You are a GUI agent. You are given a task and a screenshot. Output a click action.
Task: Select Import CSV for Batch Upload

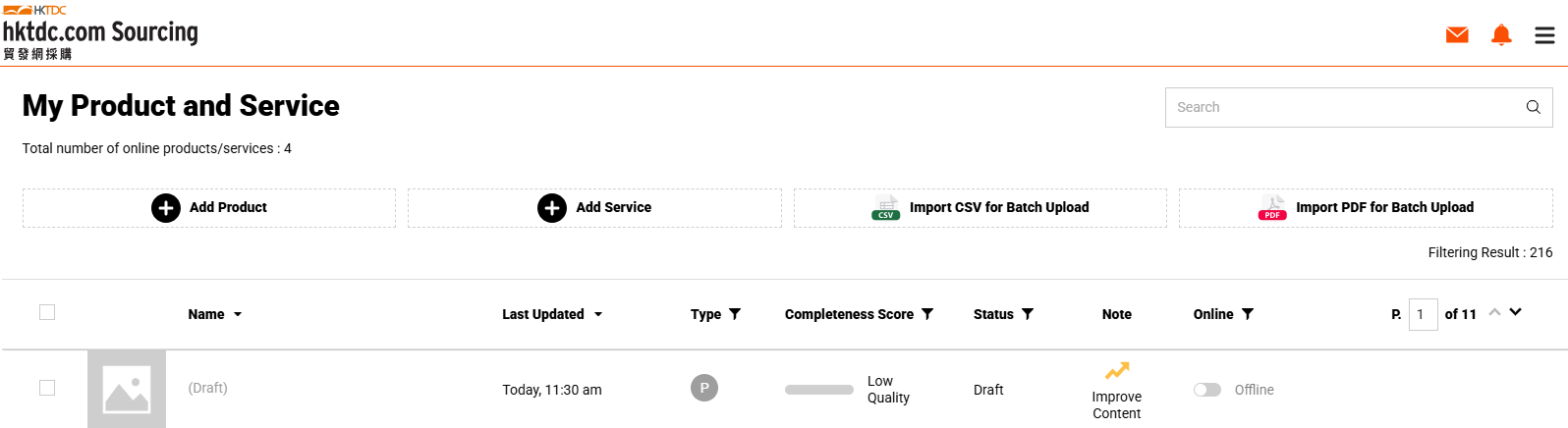980,208
